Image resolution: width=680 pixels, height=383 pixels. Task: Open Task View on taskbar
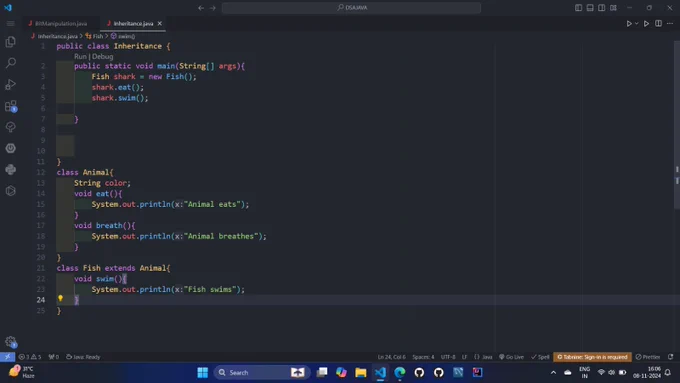[322, 372]
